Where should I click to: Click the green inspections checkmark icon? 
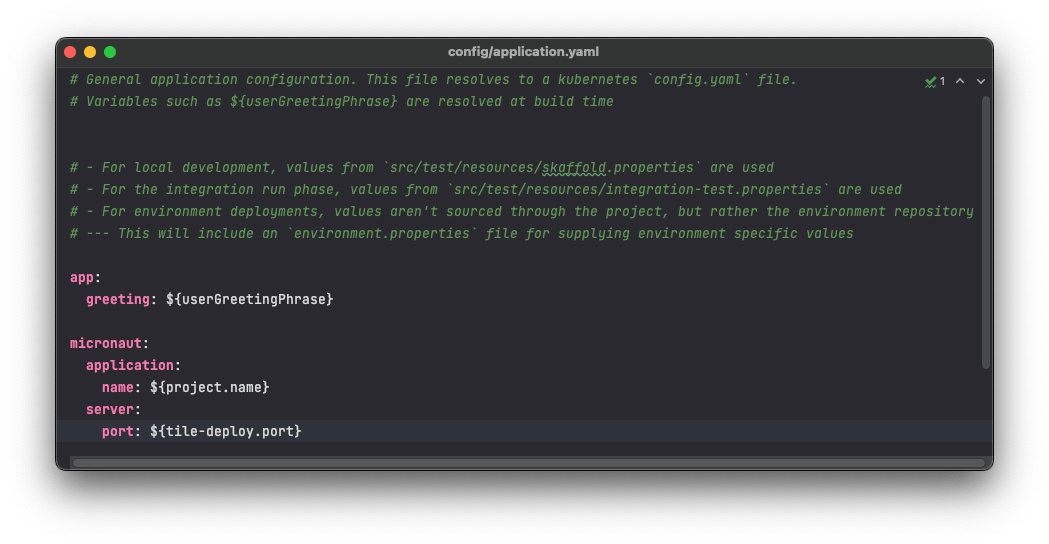point(931,82)
